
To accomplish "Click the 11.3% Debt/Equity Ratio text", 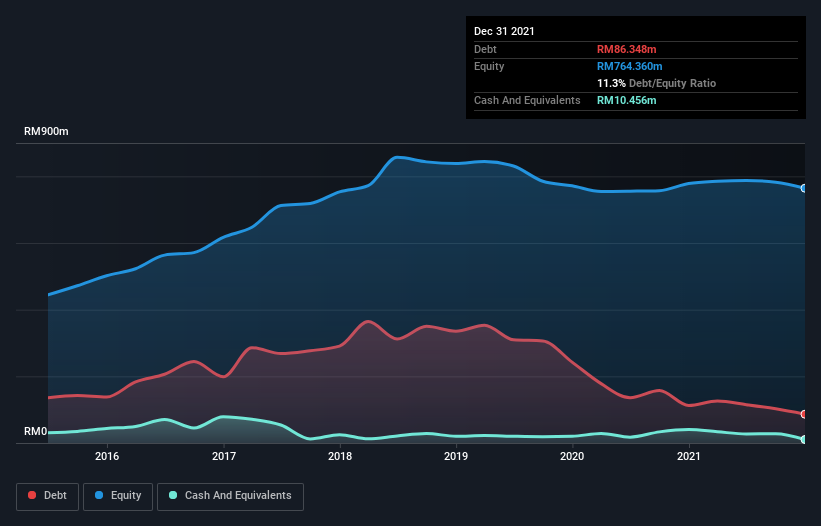I will (656, 83).
